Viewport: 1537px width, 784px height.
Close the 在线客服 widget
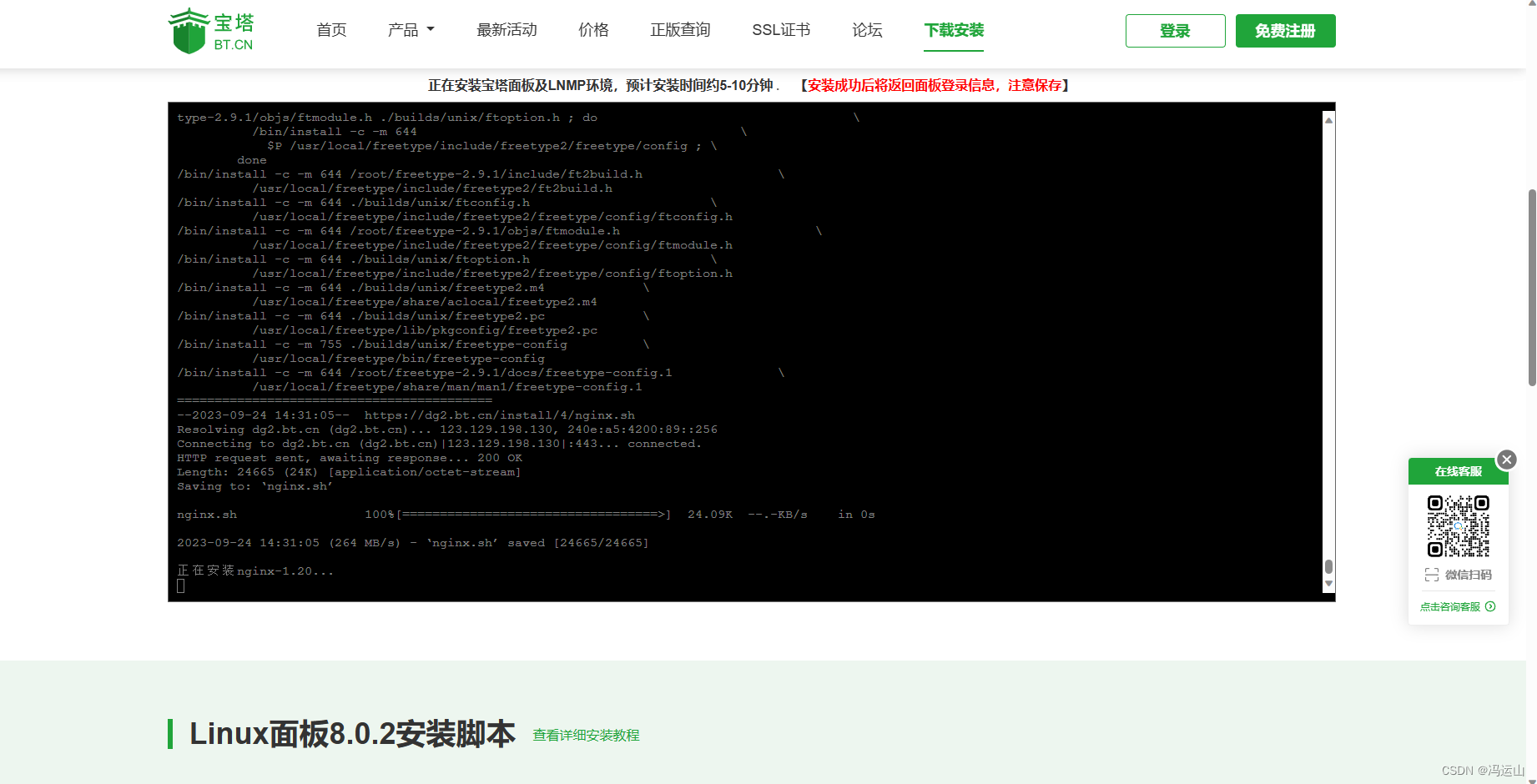1506,460
